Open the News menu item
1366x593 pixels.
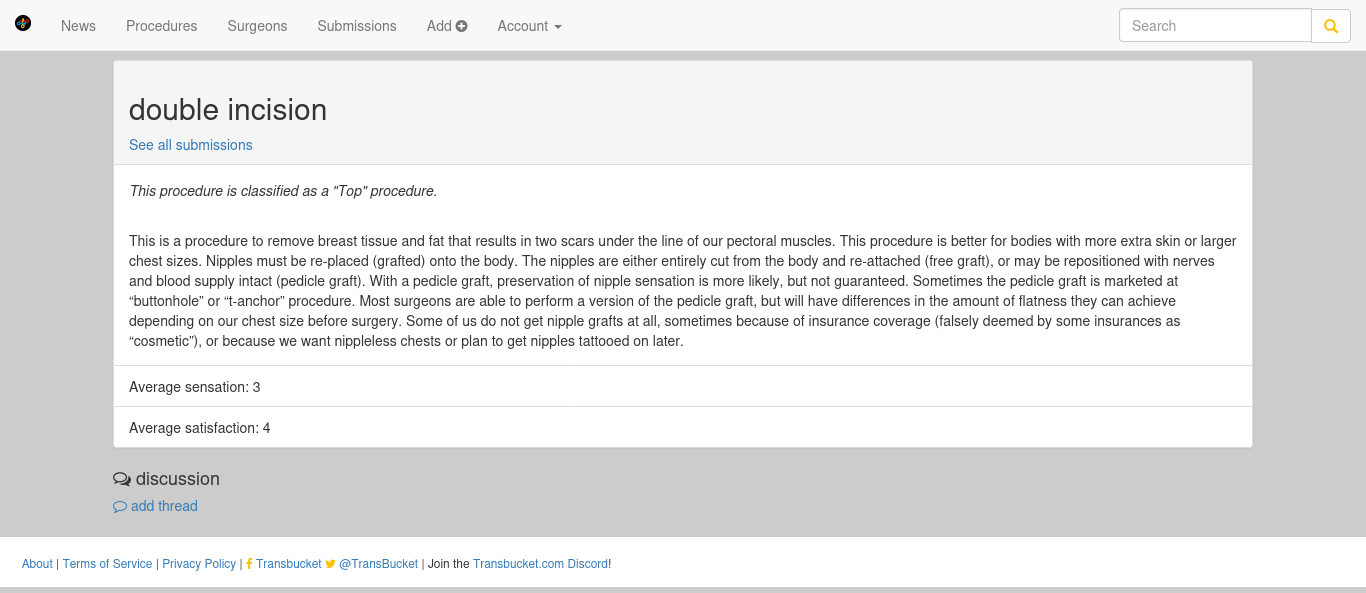pos(78,26)
